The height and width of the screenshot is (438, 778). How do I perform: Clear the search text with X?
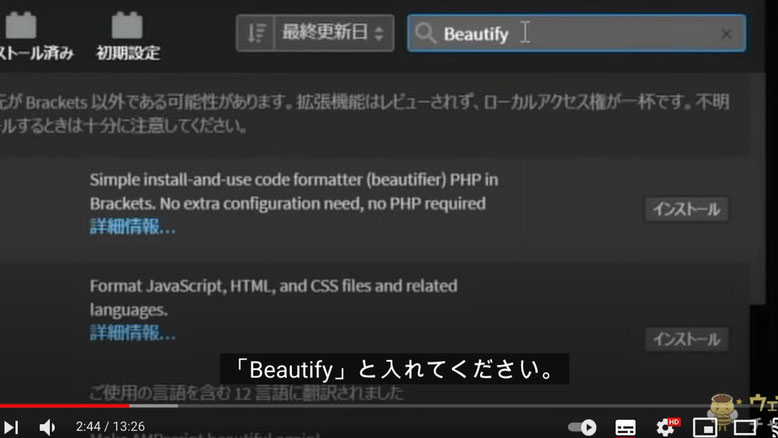(726, 34)
